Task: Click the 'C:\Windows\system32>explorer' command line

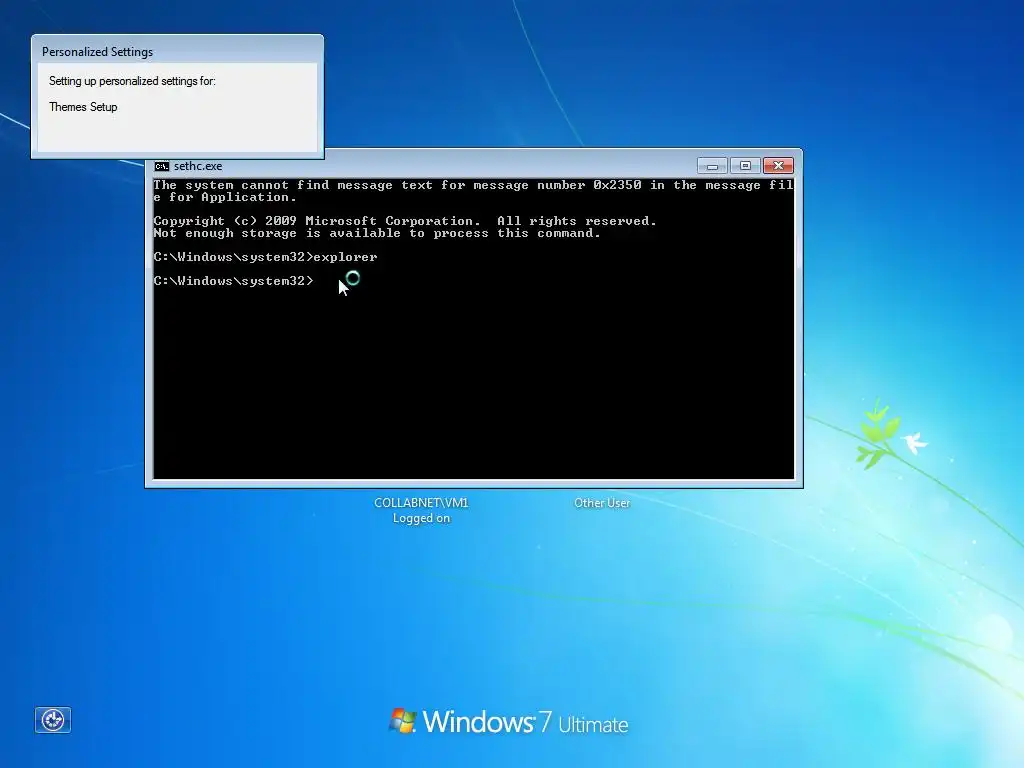Action: point(265,257)
